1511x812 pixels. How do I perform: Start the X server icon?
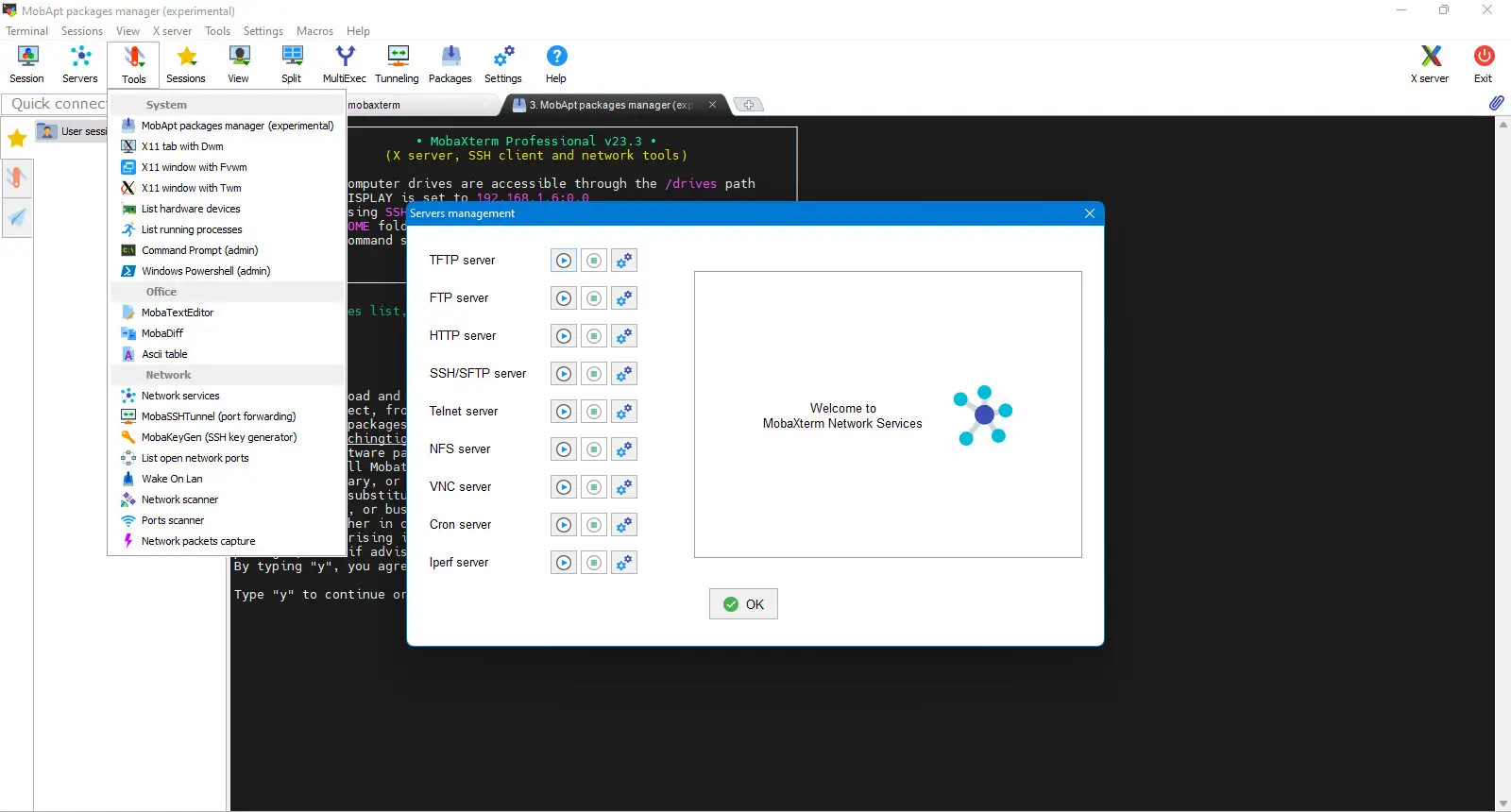point(1430,64)
